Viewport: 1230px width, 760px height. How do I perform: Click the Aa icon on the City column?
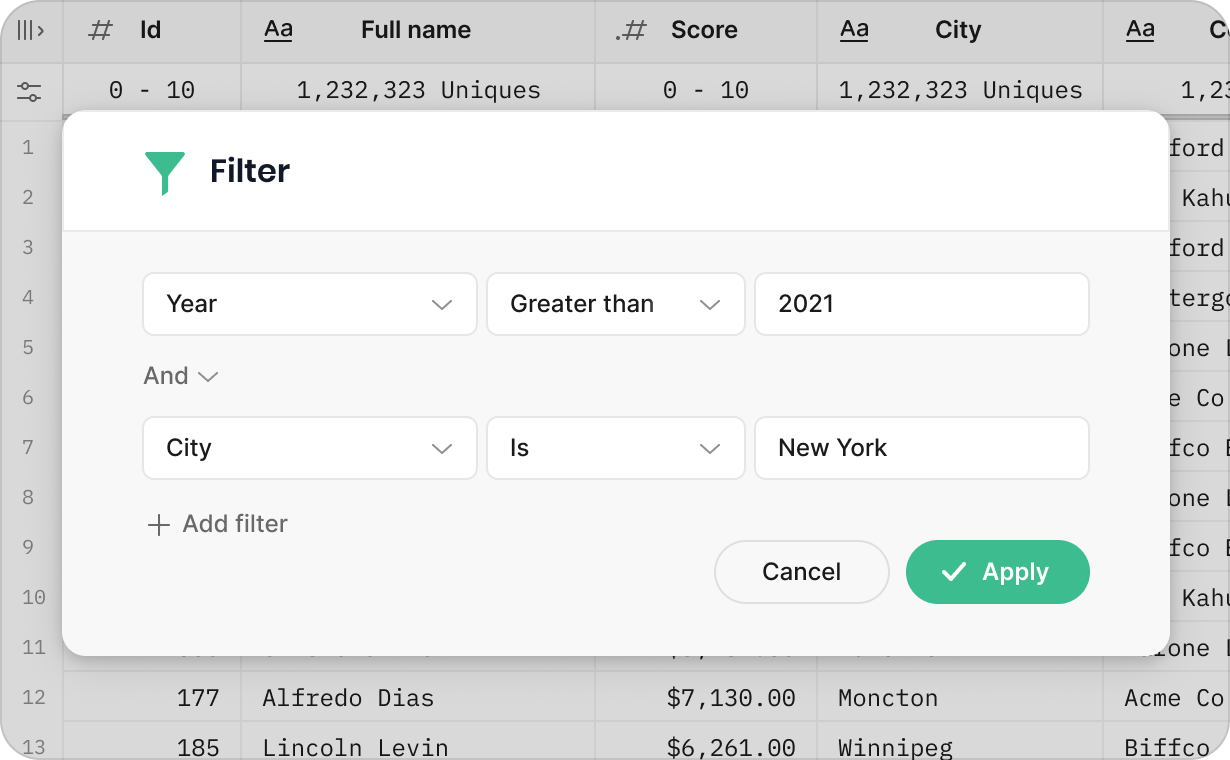[x=853, y=30]
